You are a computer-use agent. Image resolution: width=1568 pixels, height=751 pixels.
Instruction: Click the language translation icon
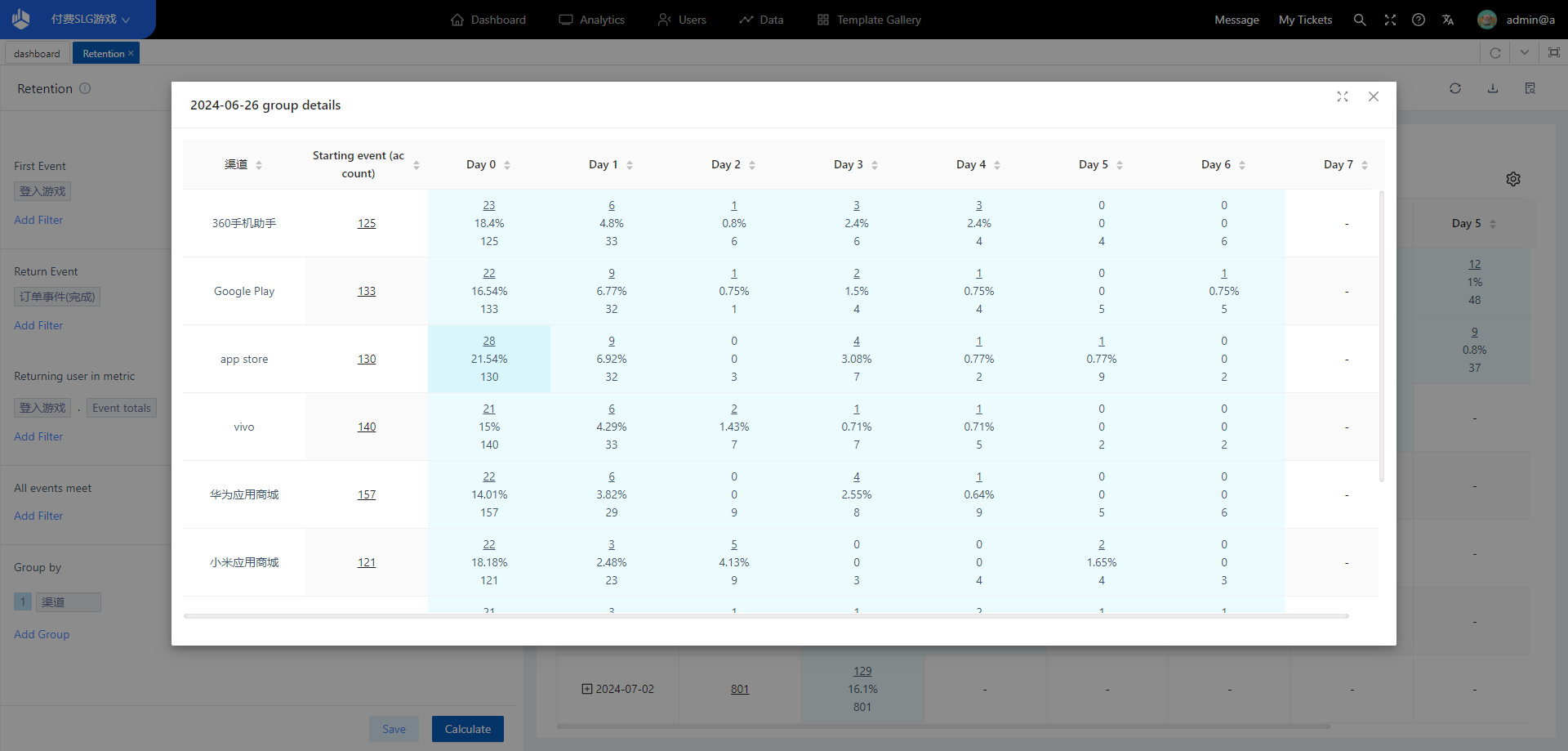[x=1448, y=20]
